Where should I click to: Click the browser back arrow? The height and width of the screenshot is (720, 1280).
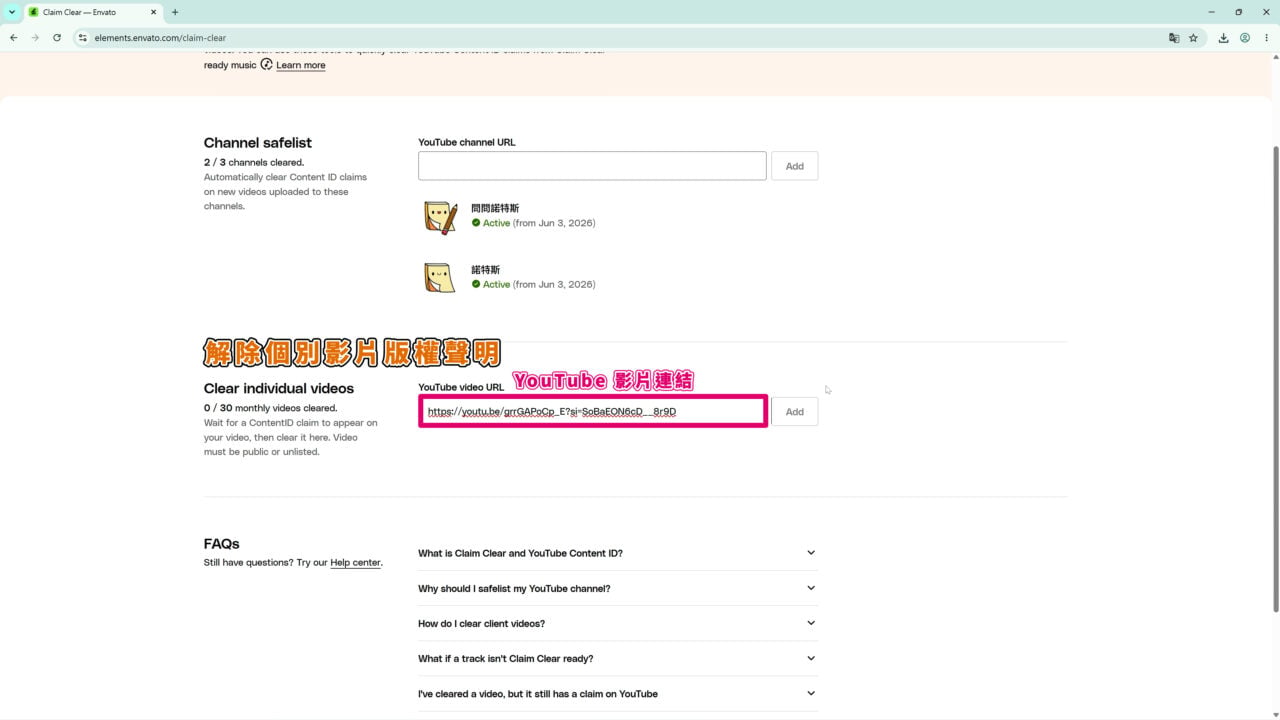pos(13,38)
